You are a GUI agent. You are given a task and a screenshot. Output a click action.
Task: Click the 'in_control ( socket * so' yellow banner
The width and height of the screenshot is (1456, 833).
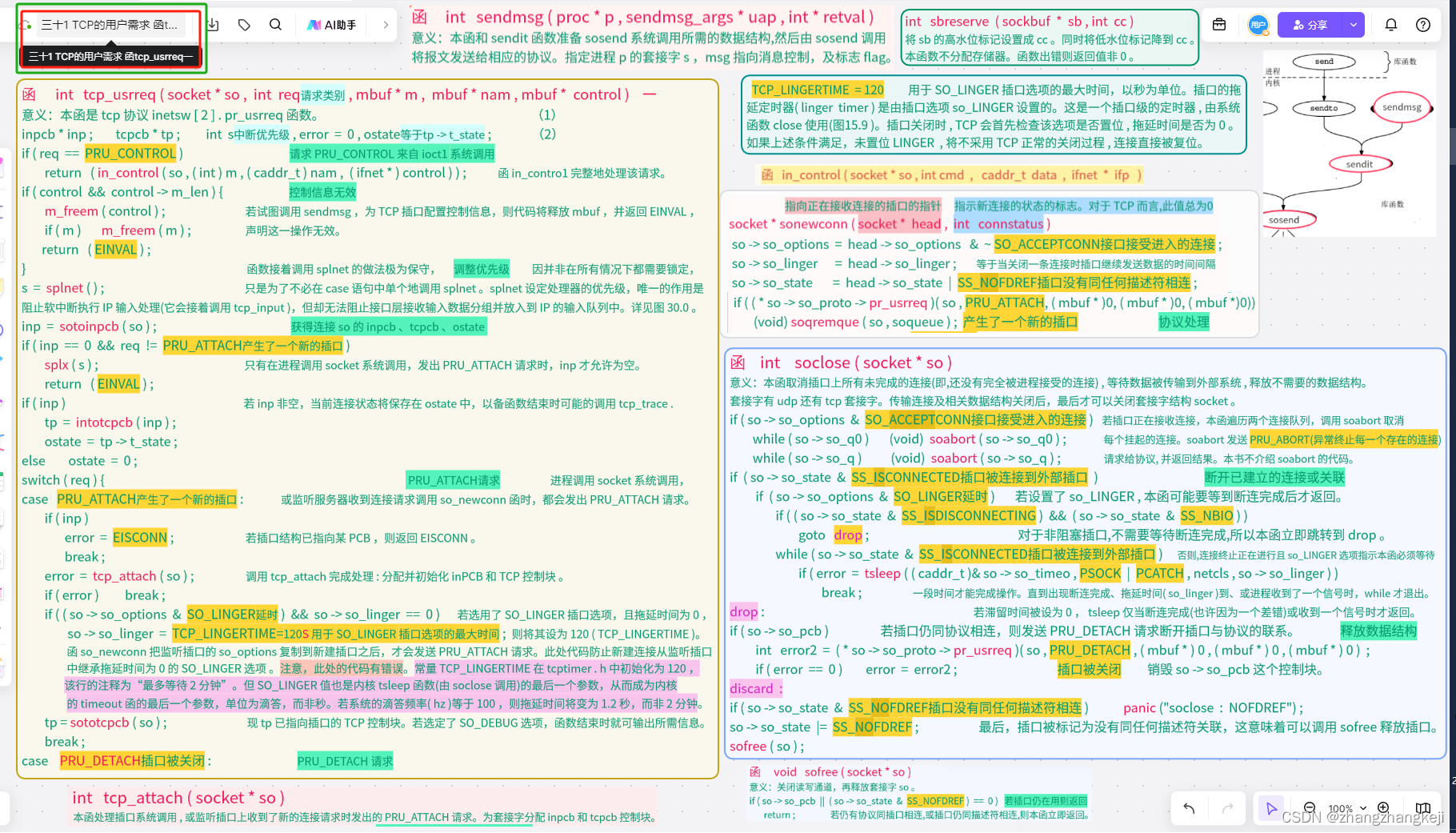coord(950,174)
